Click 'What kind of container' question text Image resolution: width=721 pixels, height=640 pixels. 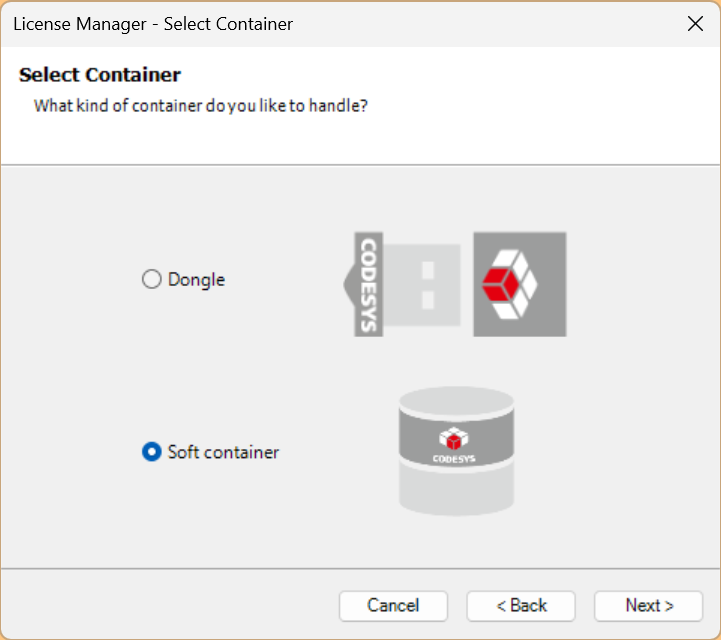click(201, 106)
